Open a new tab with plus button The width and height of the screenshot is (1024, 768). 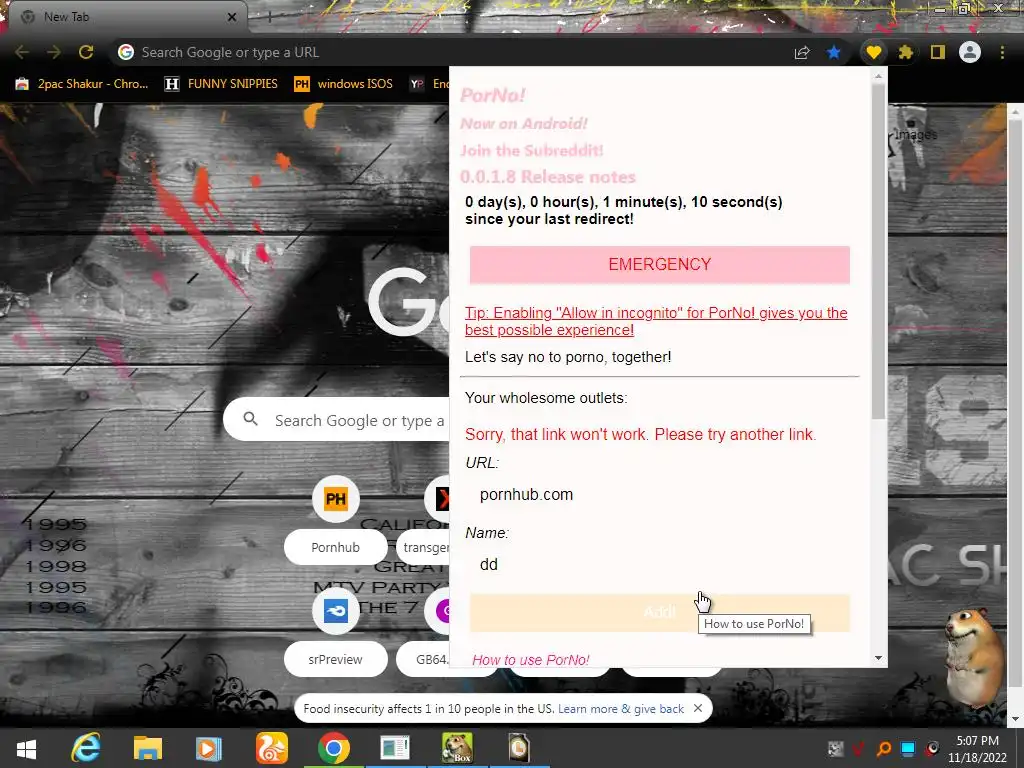[x=269, y=17]
